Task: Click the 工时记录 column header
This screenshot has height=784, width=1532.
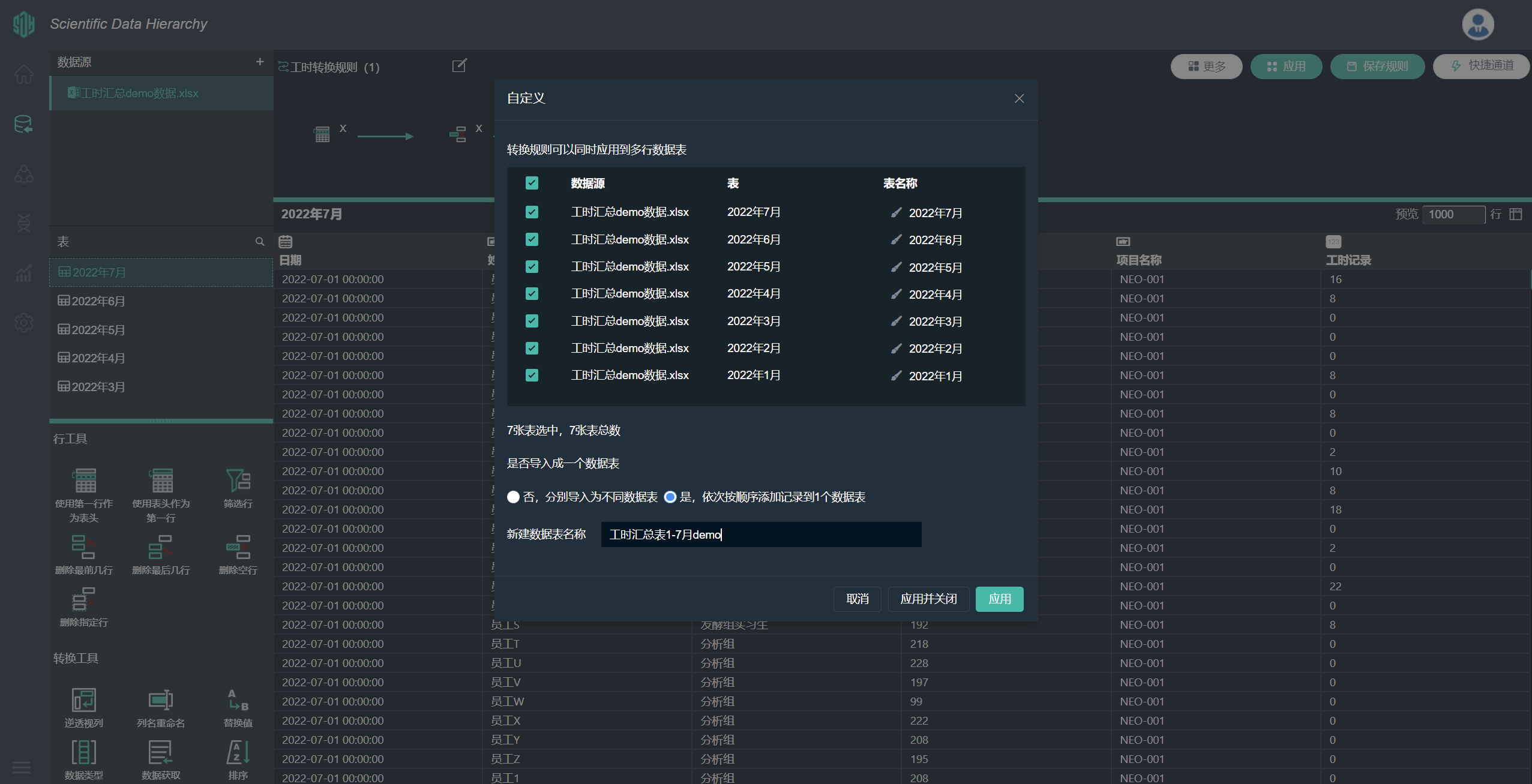Action: pyautogui.click(x=1348, y=260)
